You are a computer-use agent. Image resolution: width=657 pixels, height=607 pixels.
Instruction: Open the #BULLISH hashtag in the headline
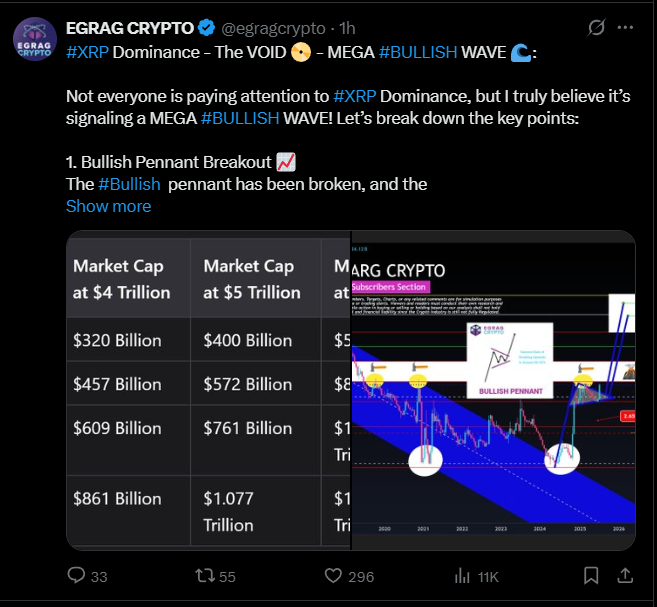(x=418, y=52)
